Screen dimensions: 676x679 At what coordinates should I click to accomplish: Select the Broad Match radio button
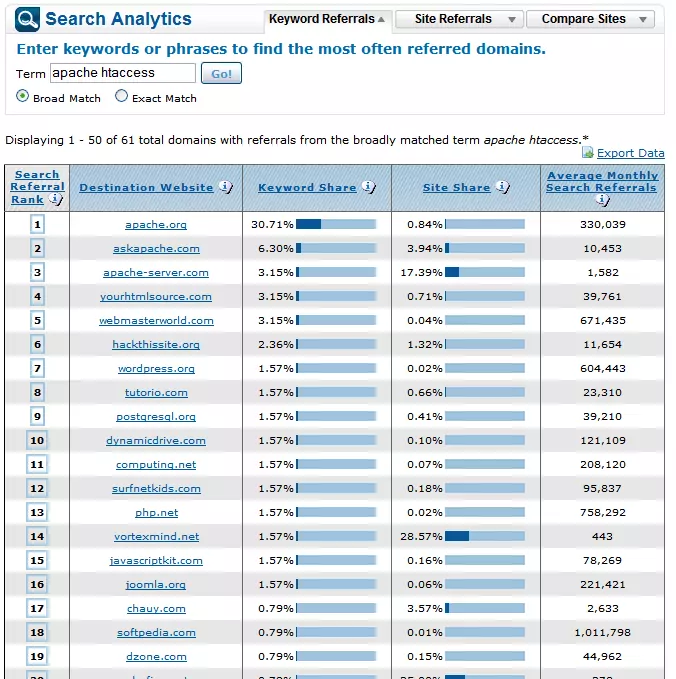[23, 97]
